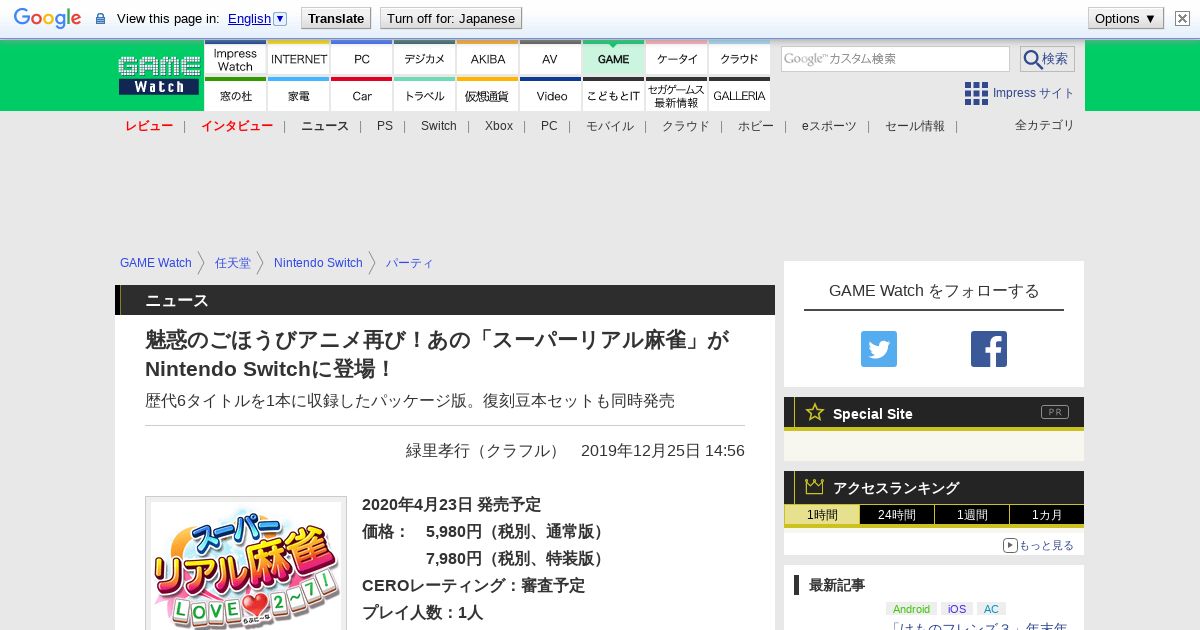Go to ニュース category
The image size is (1200, 630).
325,126
